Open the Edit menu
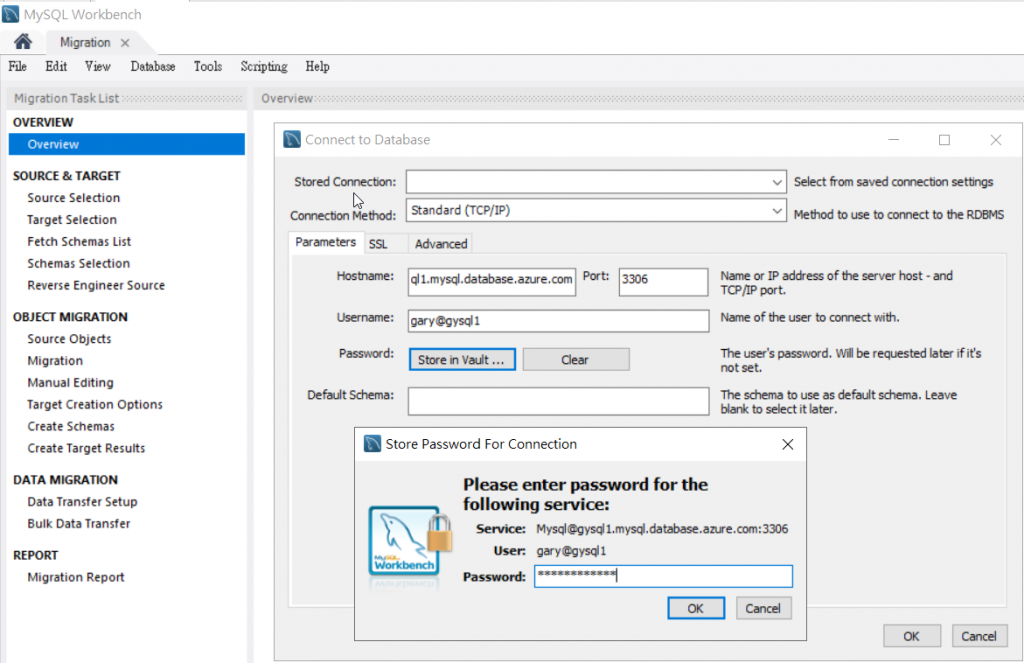Screen dimensions: 1024x663 pos(56,67)
